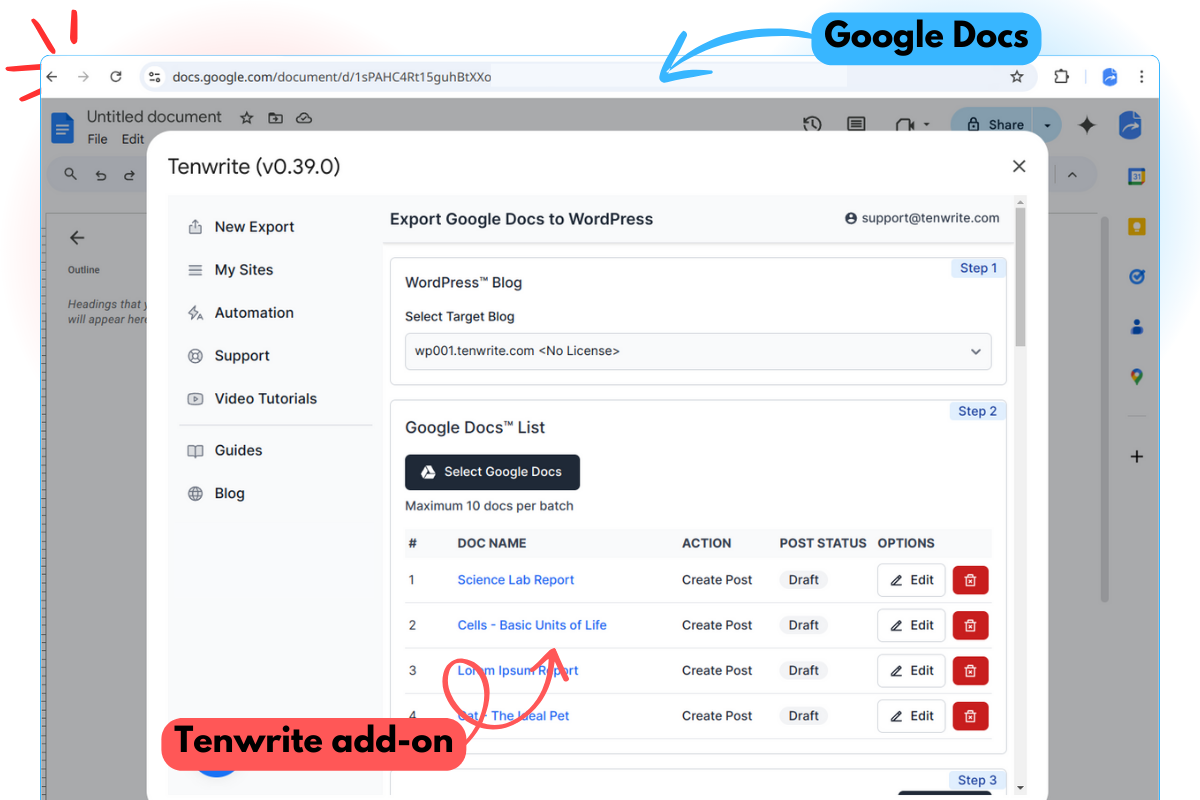
Task: Open Chrome extensions puzzle icon
Action: pos(1062,76)
